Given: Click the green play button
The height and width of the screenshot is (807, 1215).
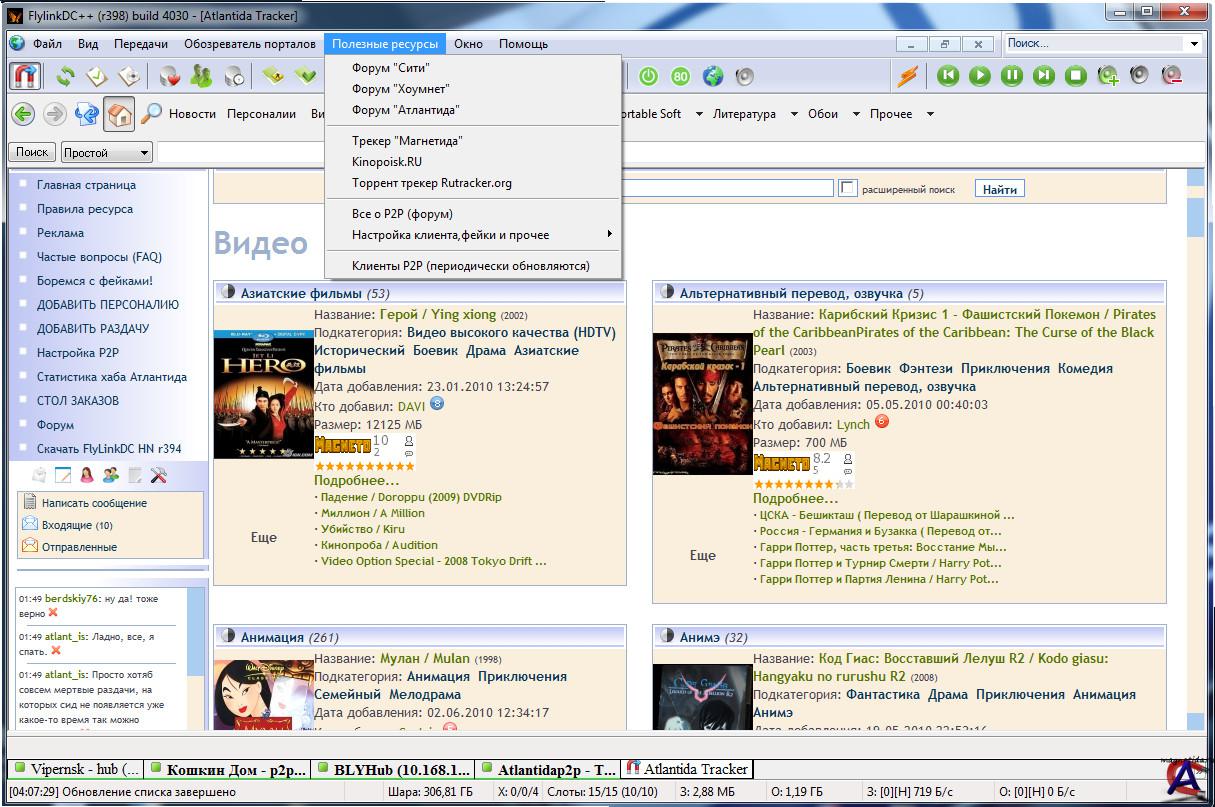Looking at the screenshot, I should 980,76.
